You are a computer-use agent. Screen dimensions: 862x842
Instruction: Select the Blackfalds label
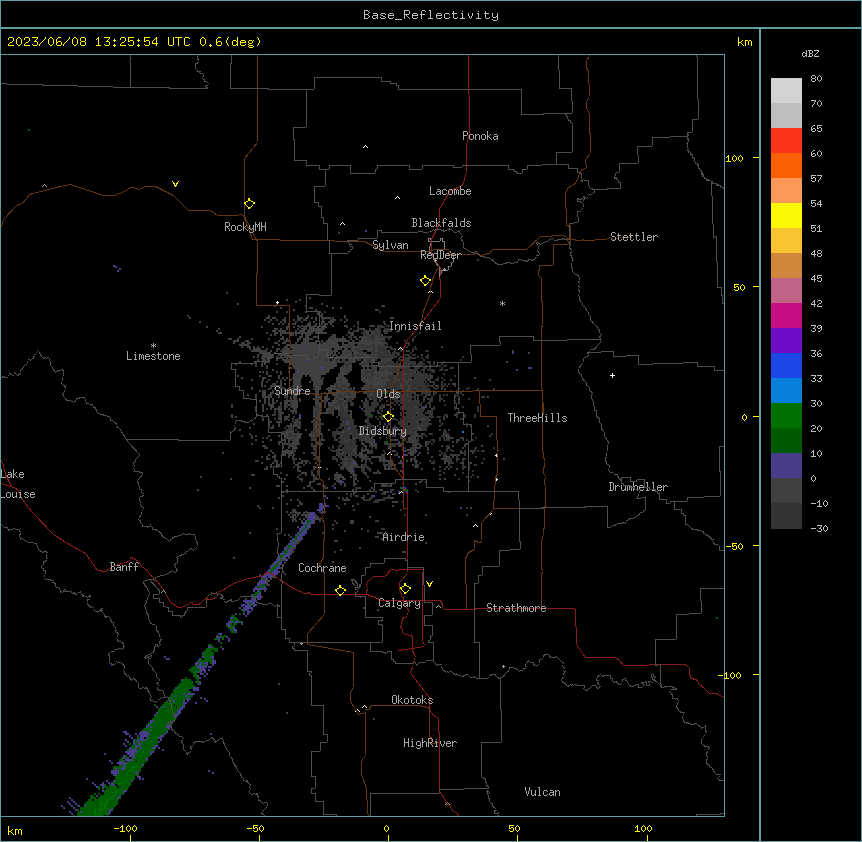coord(441,223)
